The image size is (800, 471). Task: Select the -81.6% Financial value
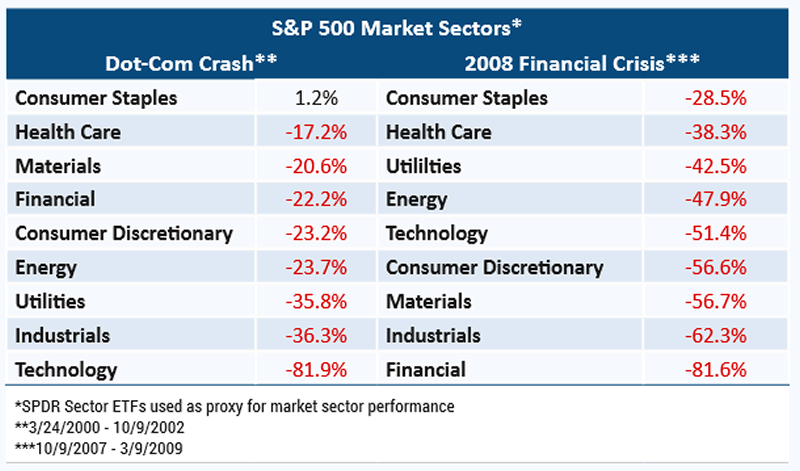pyautogui.click(x=713, y=369)
